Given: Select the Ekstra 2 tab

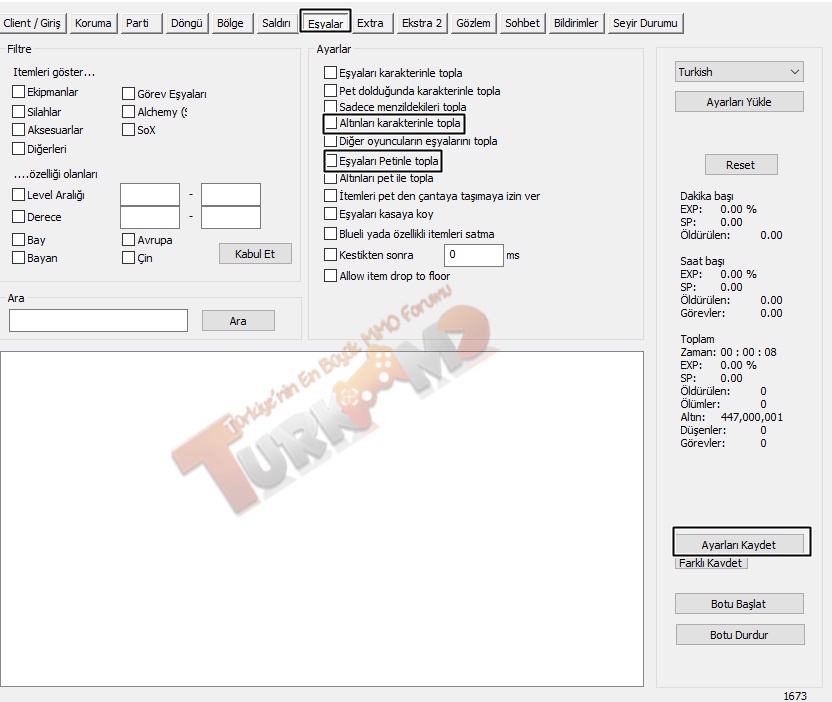Looking at the screenshot, I should click(421, 23).
